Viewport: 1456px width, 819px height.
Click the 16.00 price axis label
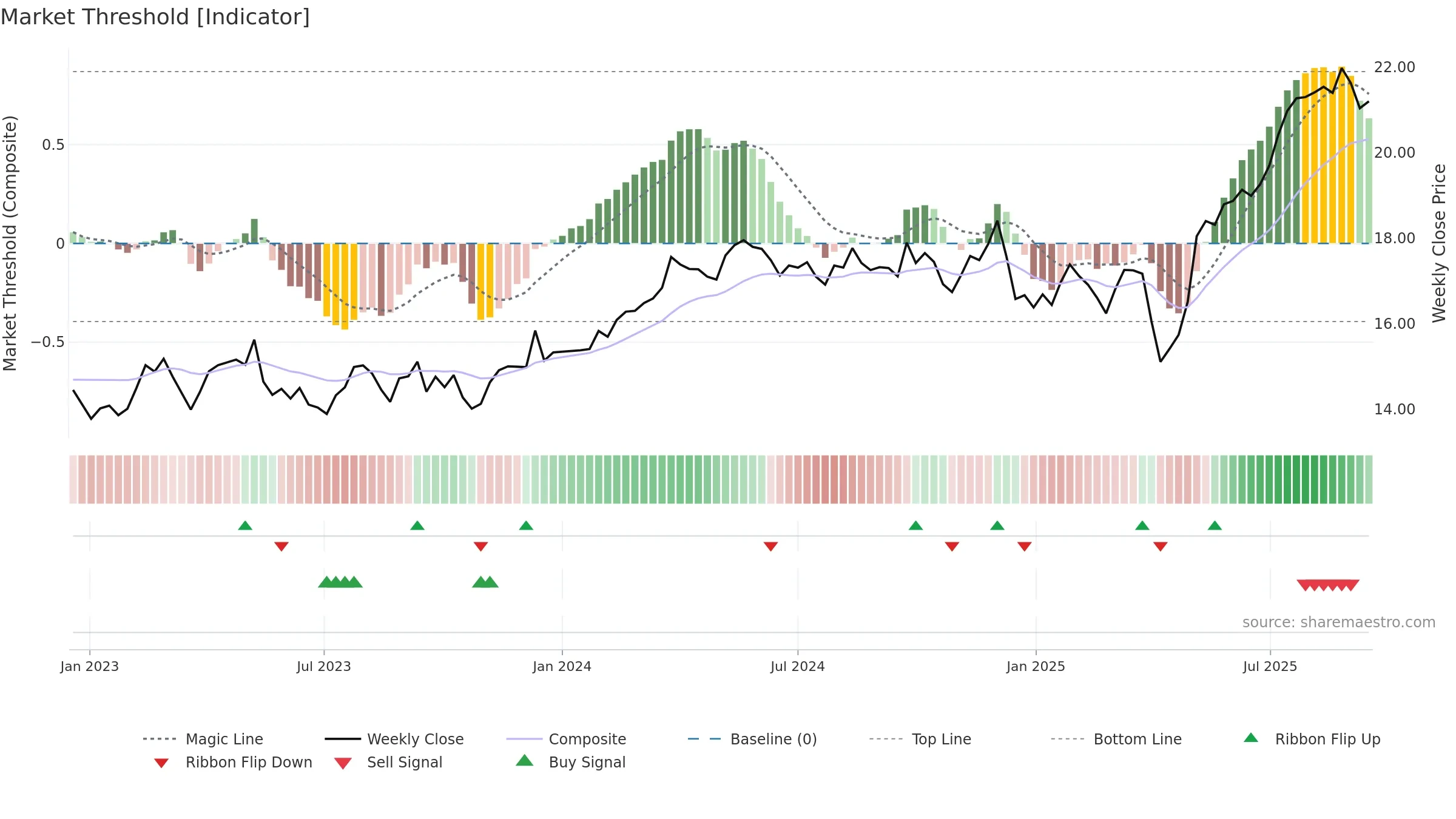coord(1395,324)
